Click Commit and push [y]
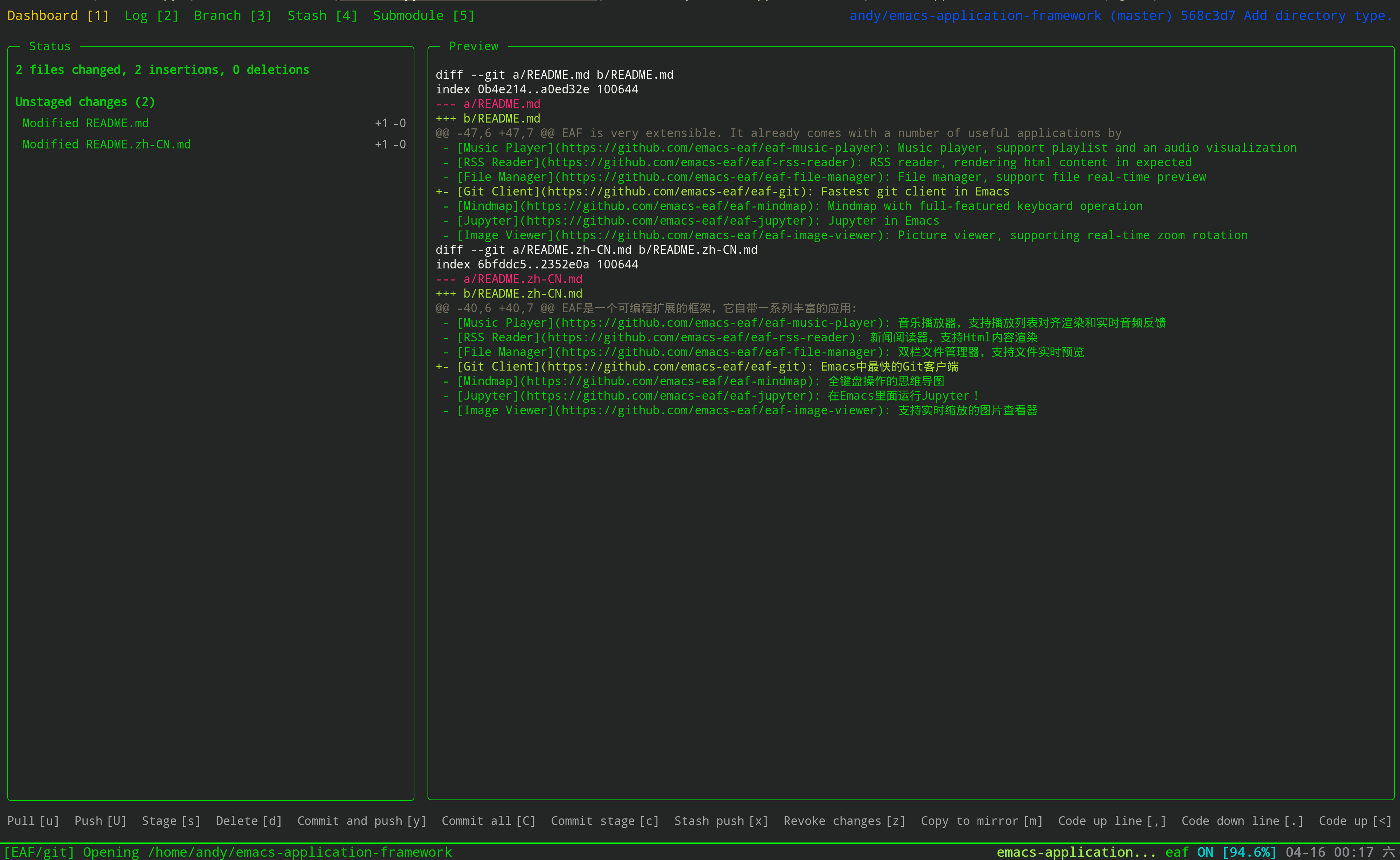 [x=361, y=821]
